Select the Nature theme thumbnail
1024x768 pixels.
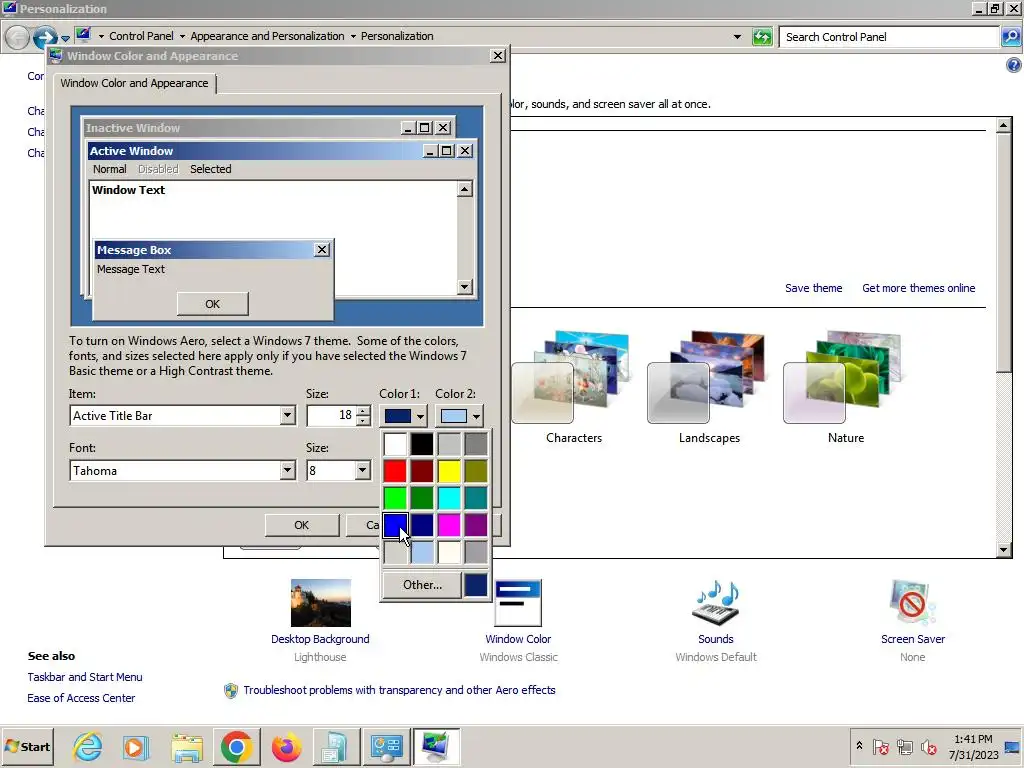point(844,377)
